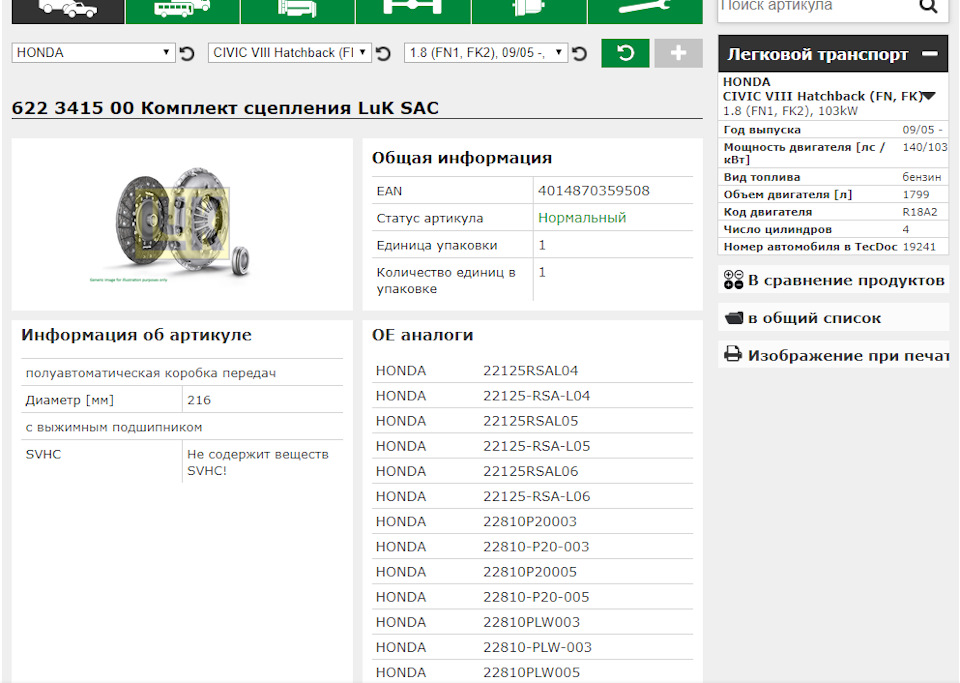Viewport: 960px width, 683px height.
Task: Click OE number 22810P20005
Action: (x=530, y=572)
